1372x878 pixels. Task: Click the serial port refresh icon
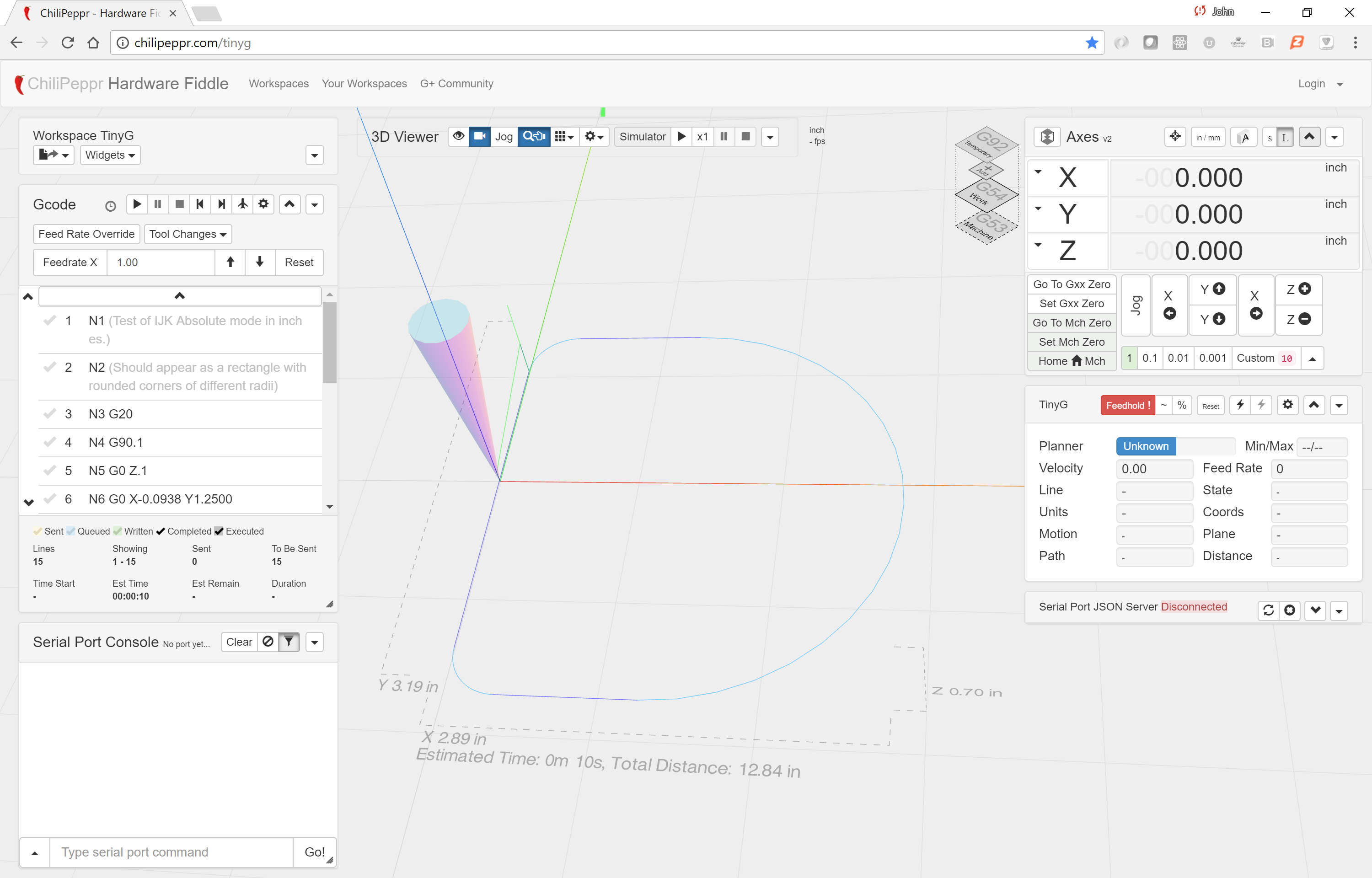(x=1268, y=610)
